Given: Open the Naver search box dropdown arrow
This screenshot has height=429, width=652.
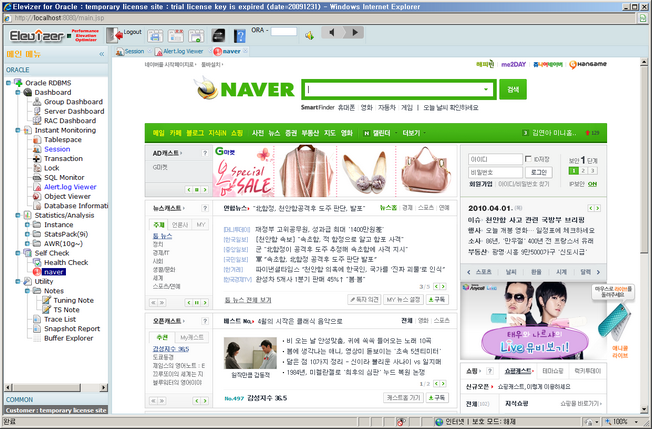Looking at the screenshot, I should click(485, 89).
